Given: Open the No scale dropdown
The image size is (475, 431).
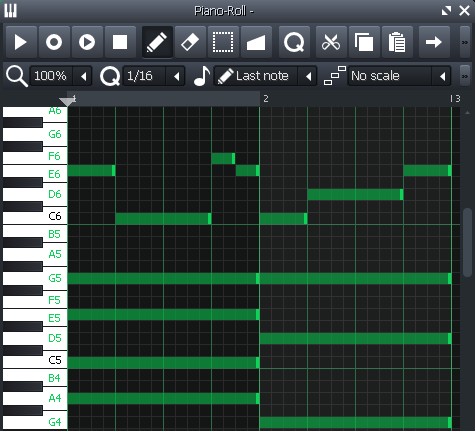Looking at the screenshot, I should pyautogui.click(x=399, y=76).
